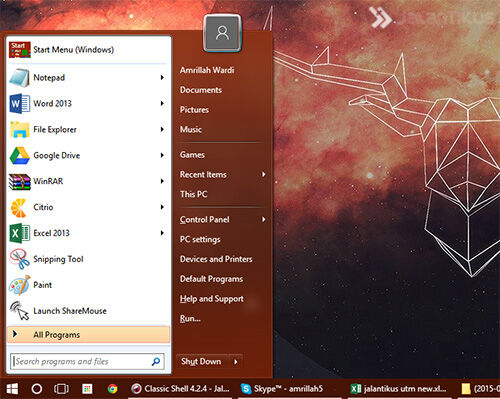500x399 pixels.
Task: Click the Search programs and files box
Action: [87, 362]
